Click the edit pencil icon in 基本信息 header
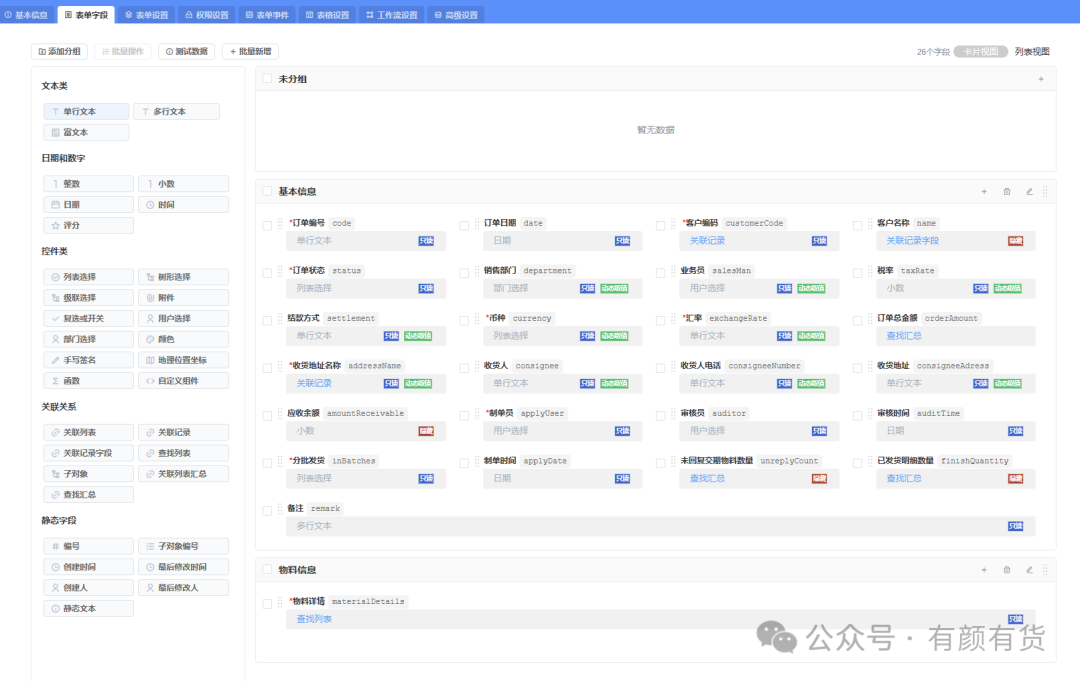This screenshot has width=1080, height=681. tap(1029, 191)
